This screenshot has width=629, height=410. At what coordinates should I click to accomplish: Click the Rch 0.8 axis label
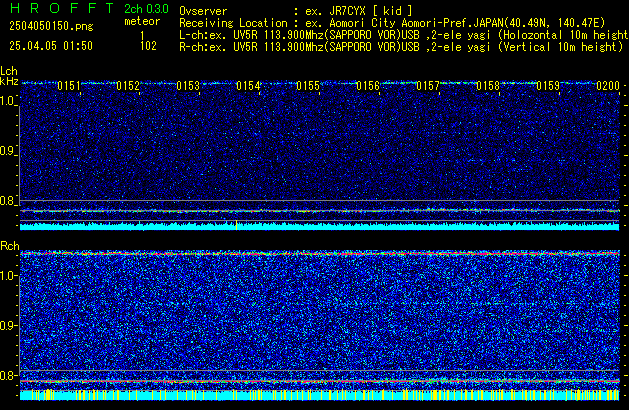tap(8, 375)
